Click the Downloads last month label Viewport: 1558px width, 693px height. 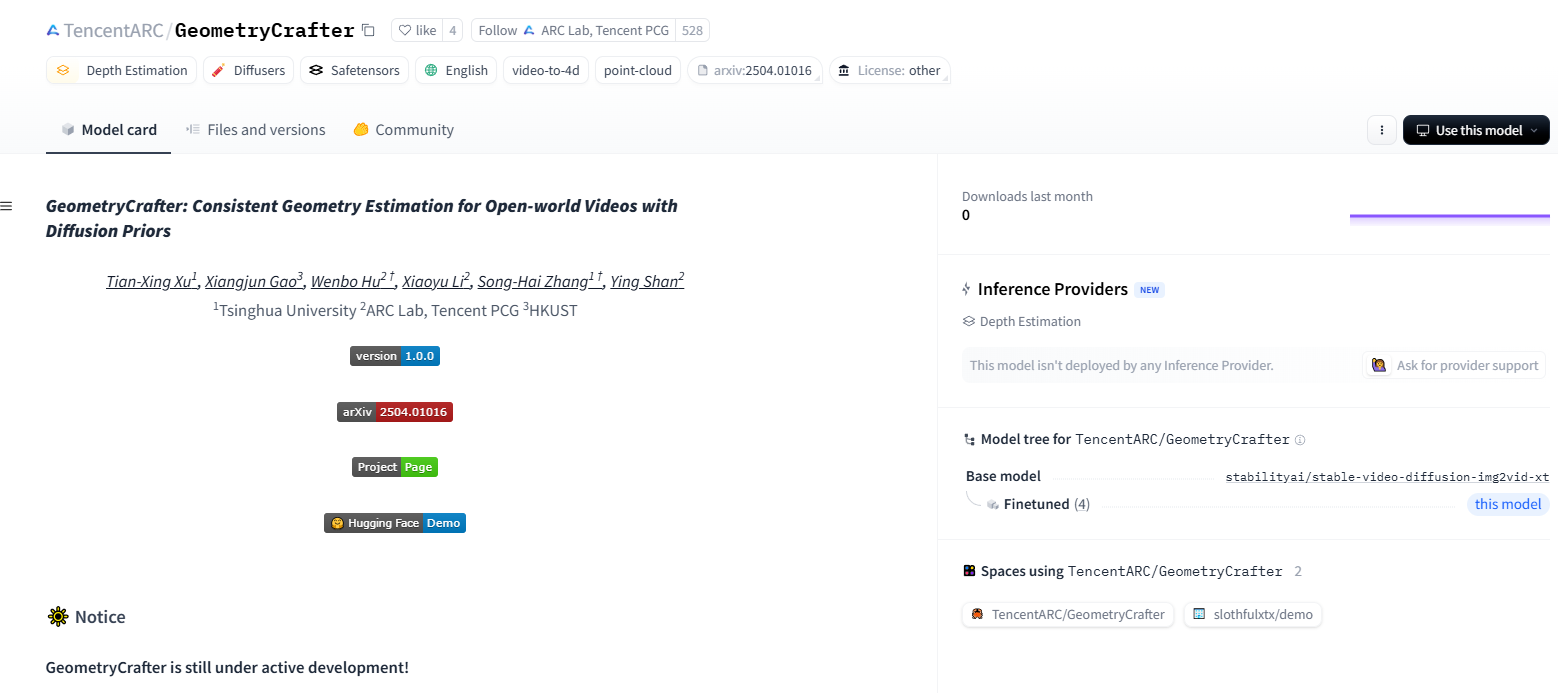1027,196
